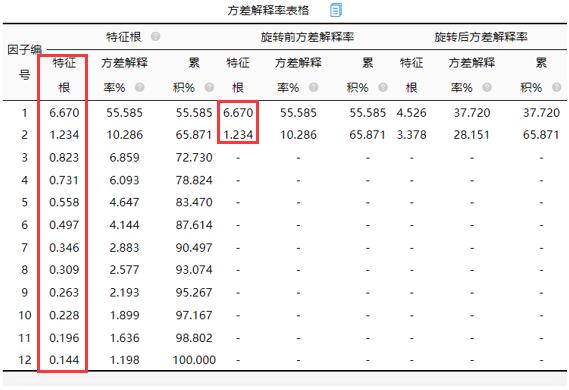Click cumulative value 78.824
The height and width of the screenshot is (390, 569).
point(194,180)
